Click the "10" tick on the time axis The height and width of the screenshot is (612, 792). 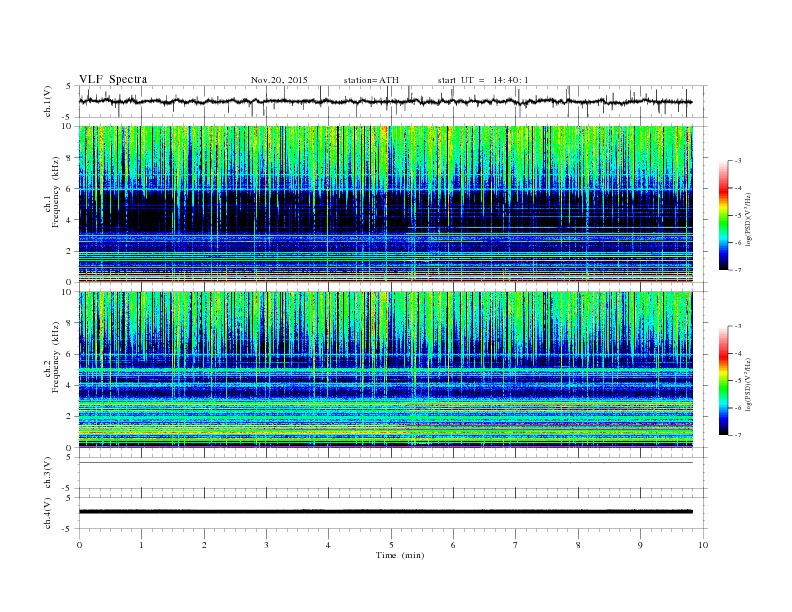[x=703, y=545]
